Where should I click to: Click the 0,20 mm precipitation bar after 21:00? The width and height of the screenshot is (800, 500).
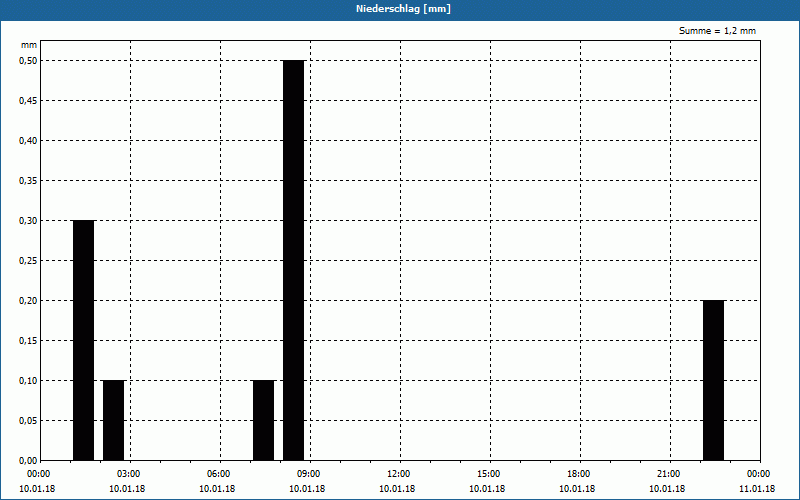pos(714,381)
